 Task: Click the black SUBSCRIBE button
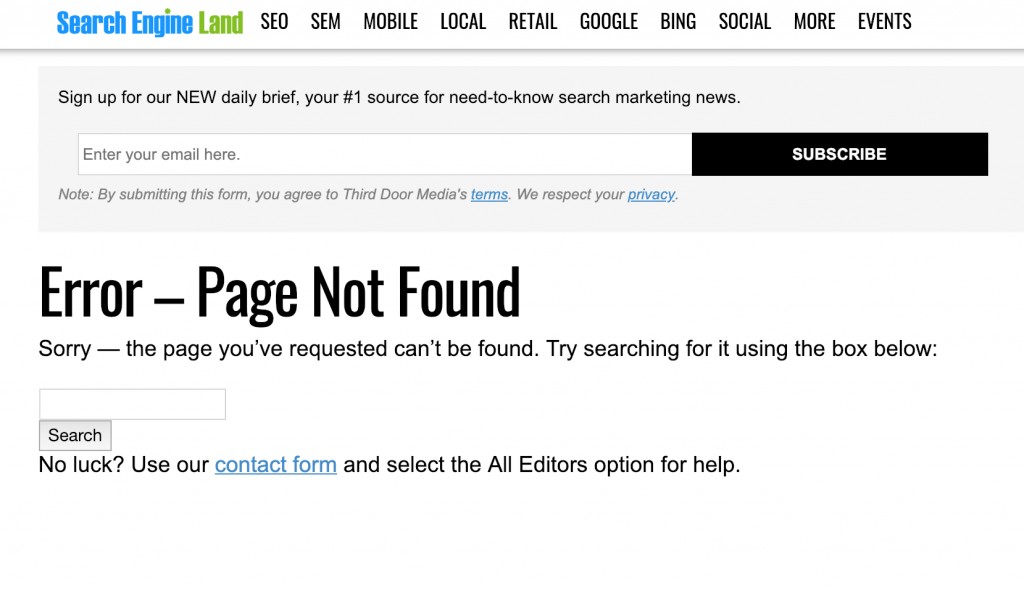[840, 154]
